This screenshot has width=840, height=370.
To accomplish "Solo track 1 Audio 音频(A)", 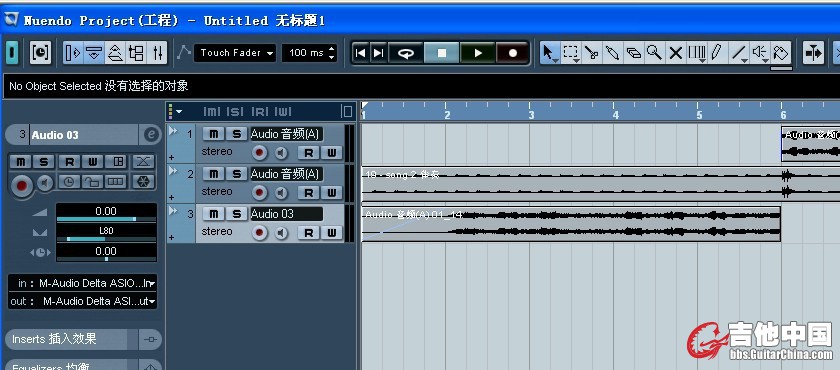I will pos(236,133).
